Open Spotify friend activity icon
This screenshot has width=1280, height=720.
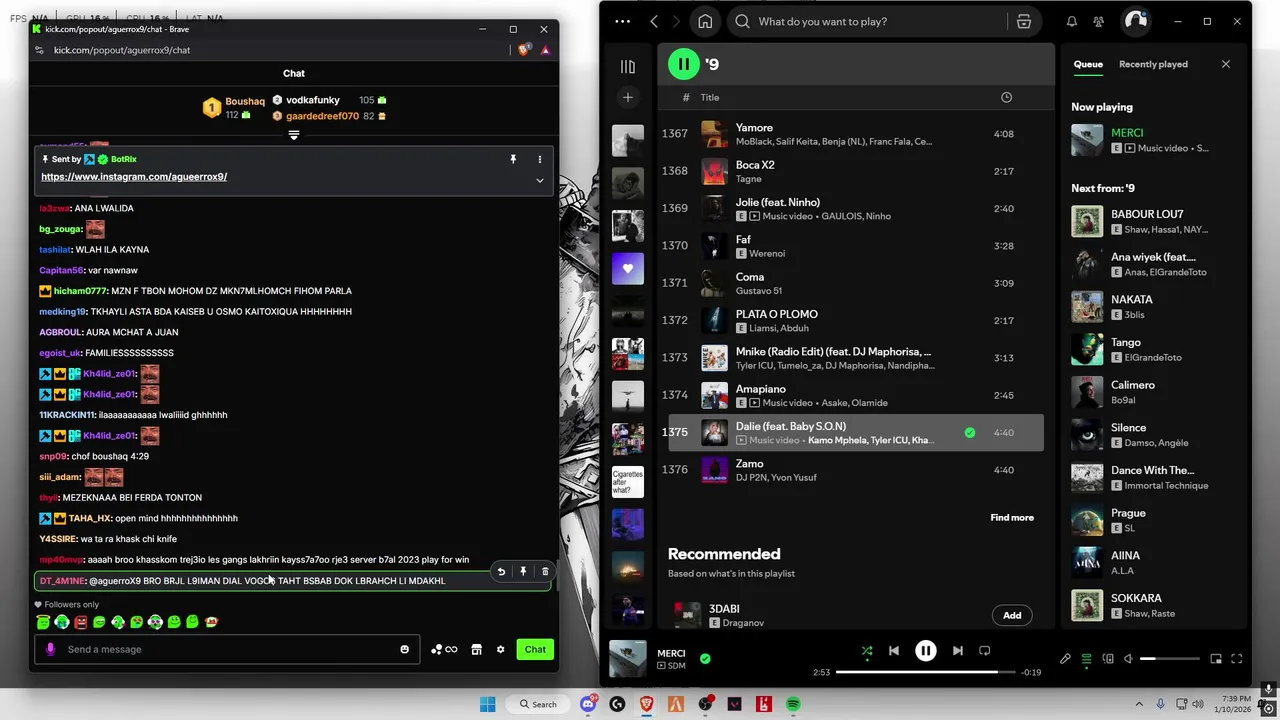tap(1099, 21)
